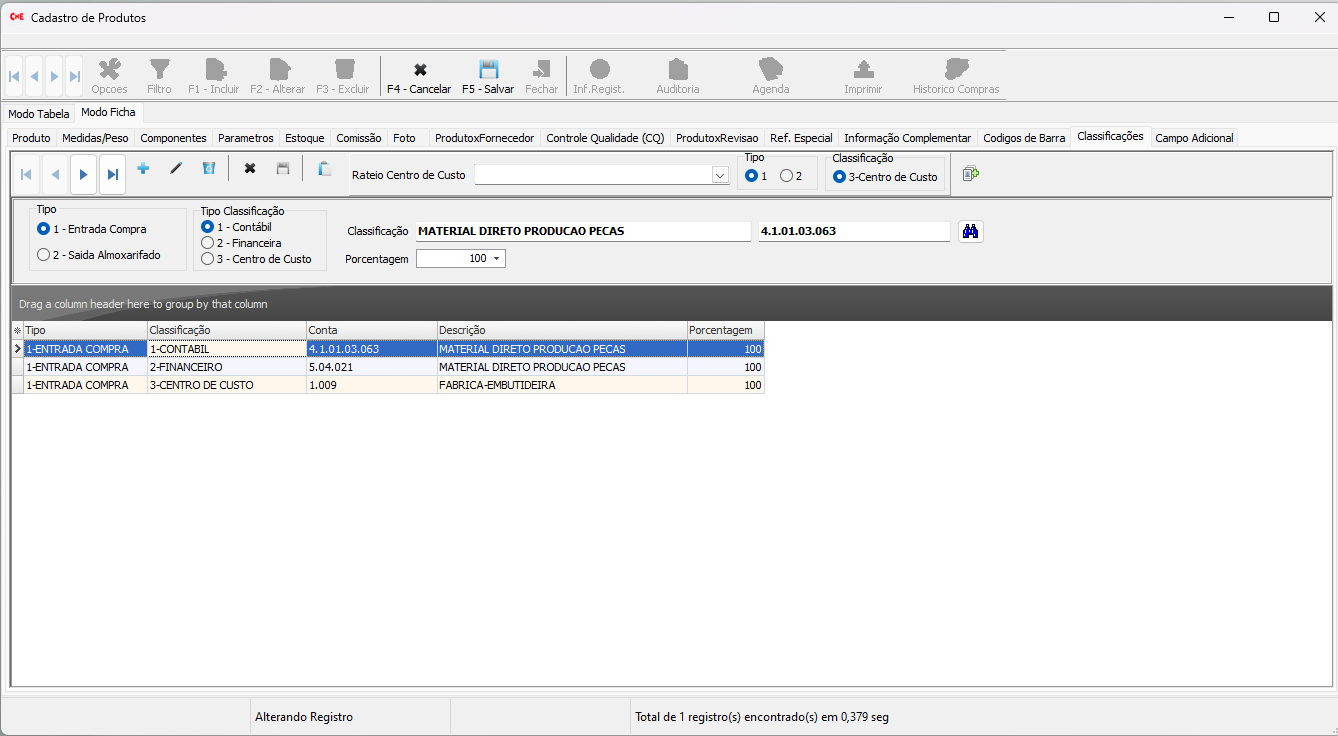Click the pencil edit record icon
This screenshot has width=1338, height=736.
click(176, 169)
